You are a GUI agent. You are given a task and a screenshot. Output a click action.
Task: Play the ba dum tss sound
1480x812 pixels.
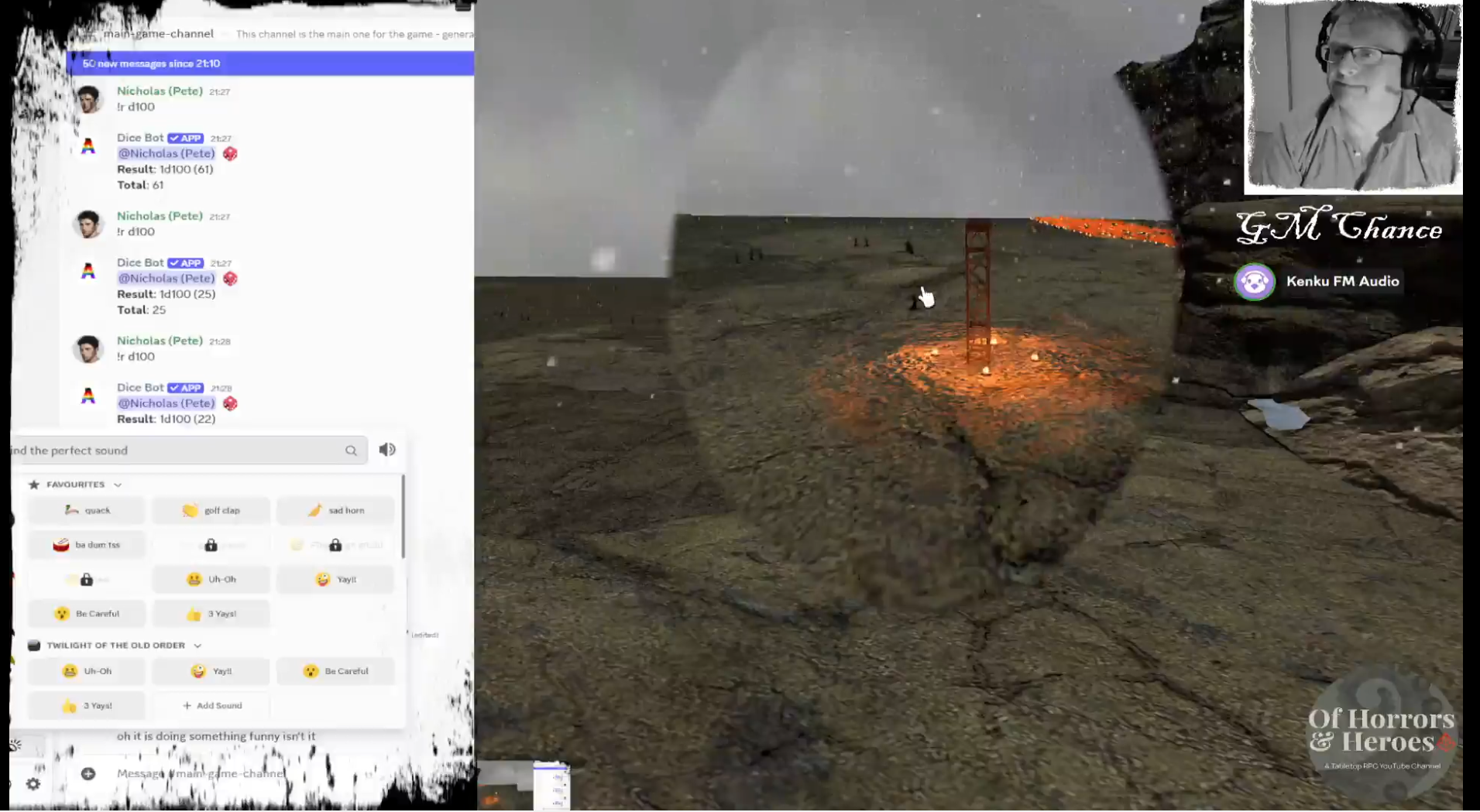click(x=87, y=545)
